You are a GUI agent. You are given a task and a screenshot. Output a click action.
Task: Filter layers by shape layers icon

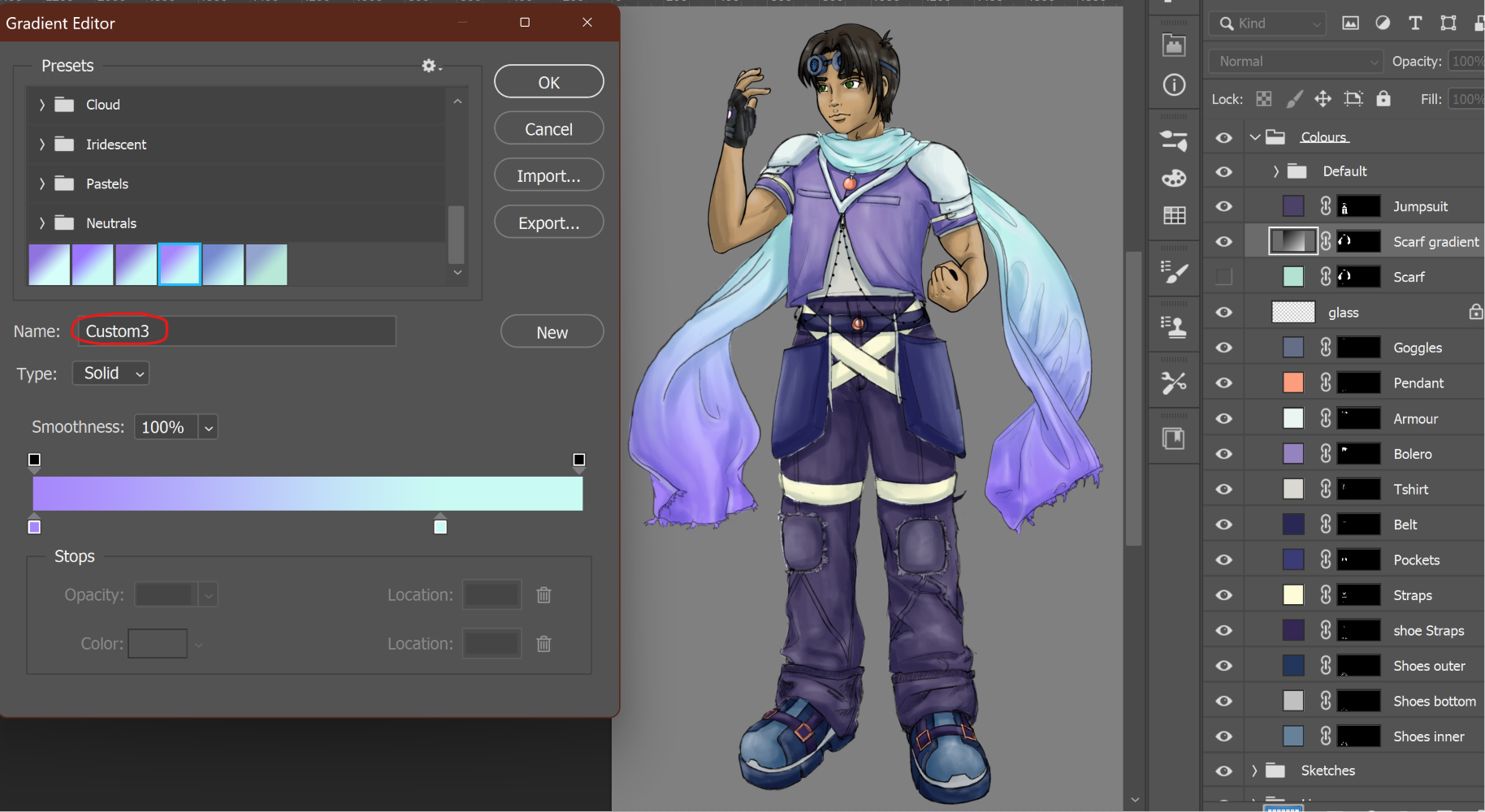click(x=1448, y=24)
